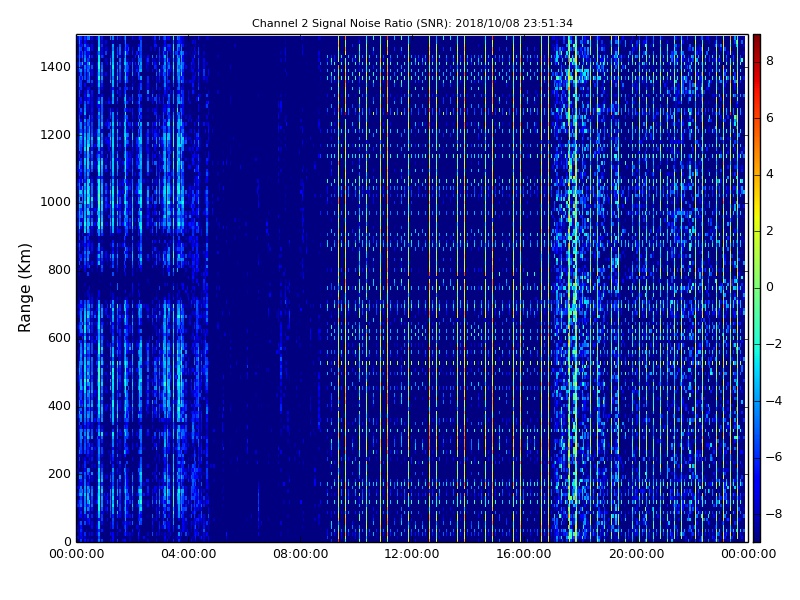This screenshot has height=600, width=800.
Task: Click the x-axis tick label 04:00:00
Action: point(189,554)
